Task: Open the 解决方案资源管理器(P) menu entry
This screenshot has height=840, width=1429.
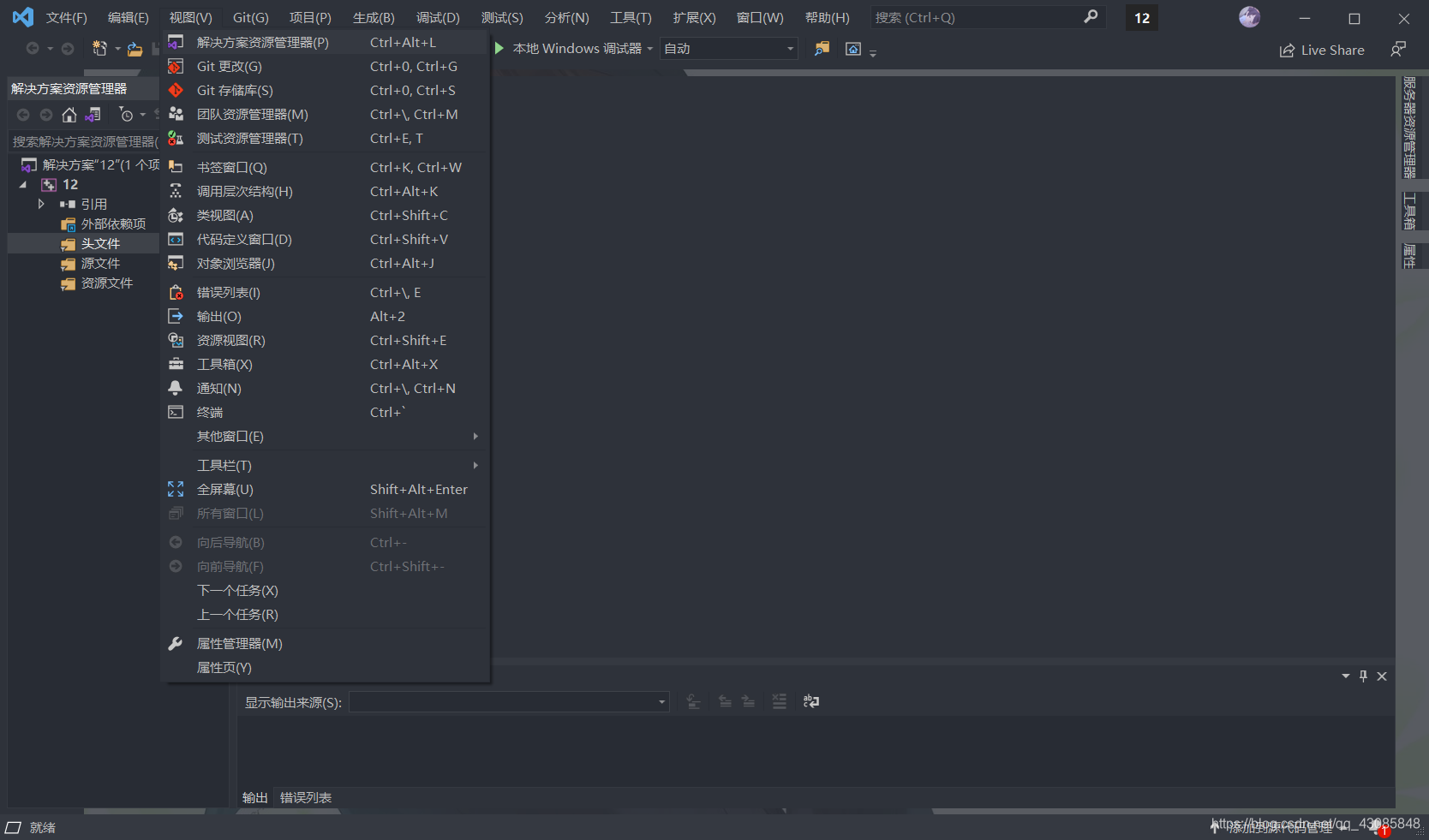Action: tap(326, 42)
